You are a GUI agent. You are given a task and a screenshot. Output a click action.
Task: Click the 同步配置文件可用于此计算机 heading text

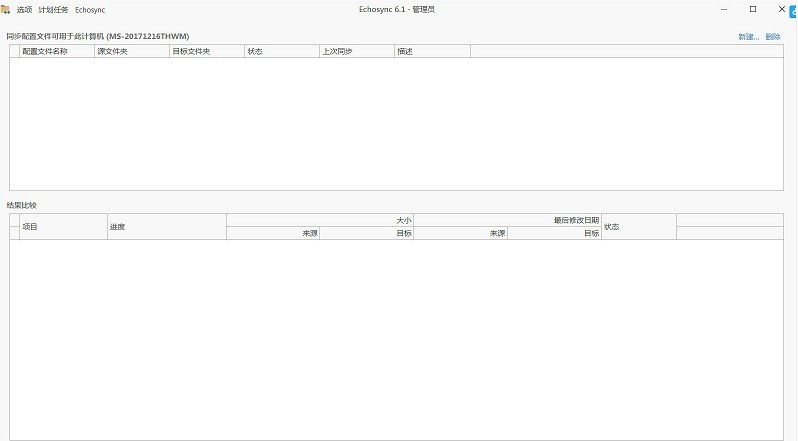98,36
